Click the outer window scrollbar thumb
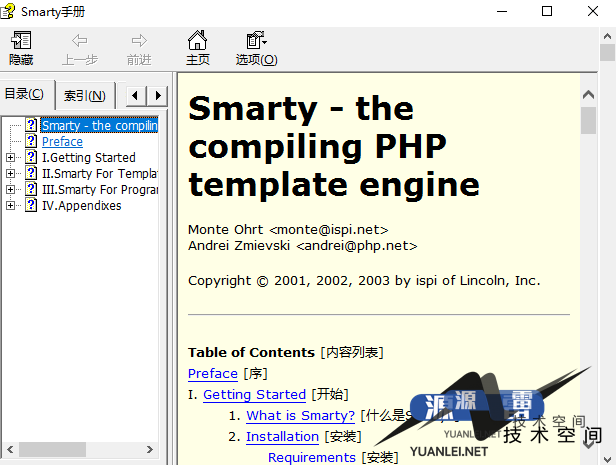Image resolution: width=616 pixels, height=465 pixels. pyautogui.click(x=607, y=53)
